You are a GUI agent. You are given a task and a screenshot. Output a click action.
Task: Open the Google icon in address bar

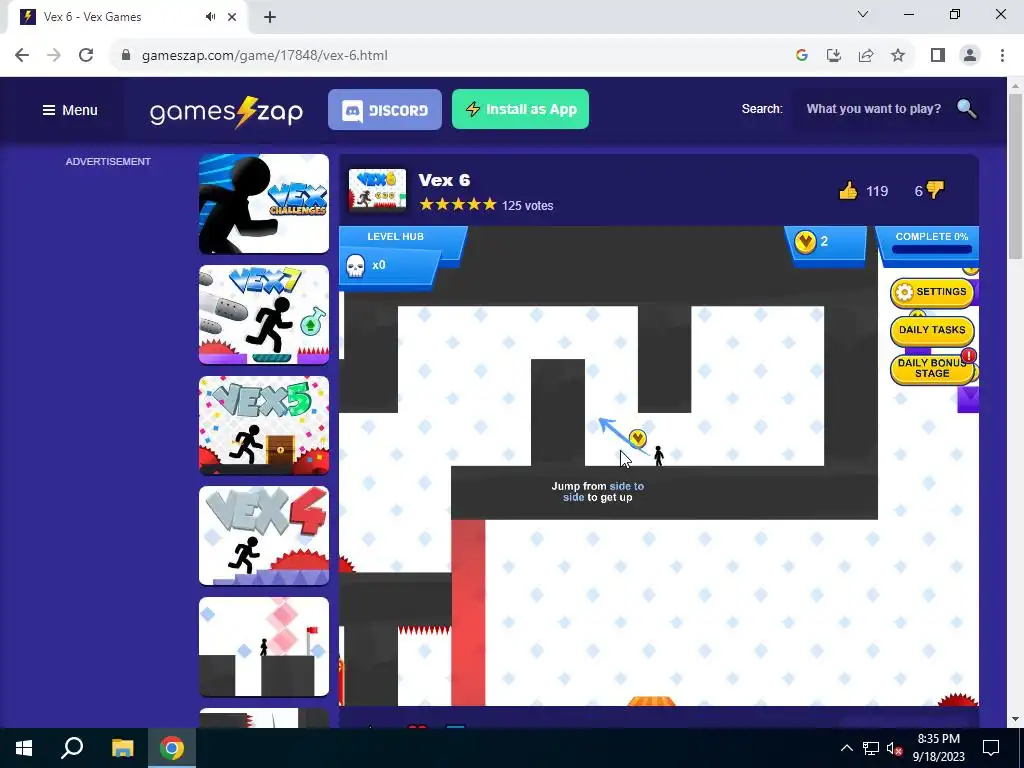[x=802, y=56]
